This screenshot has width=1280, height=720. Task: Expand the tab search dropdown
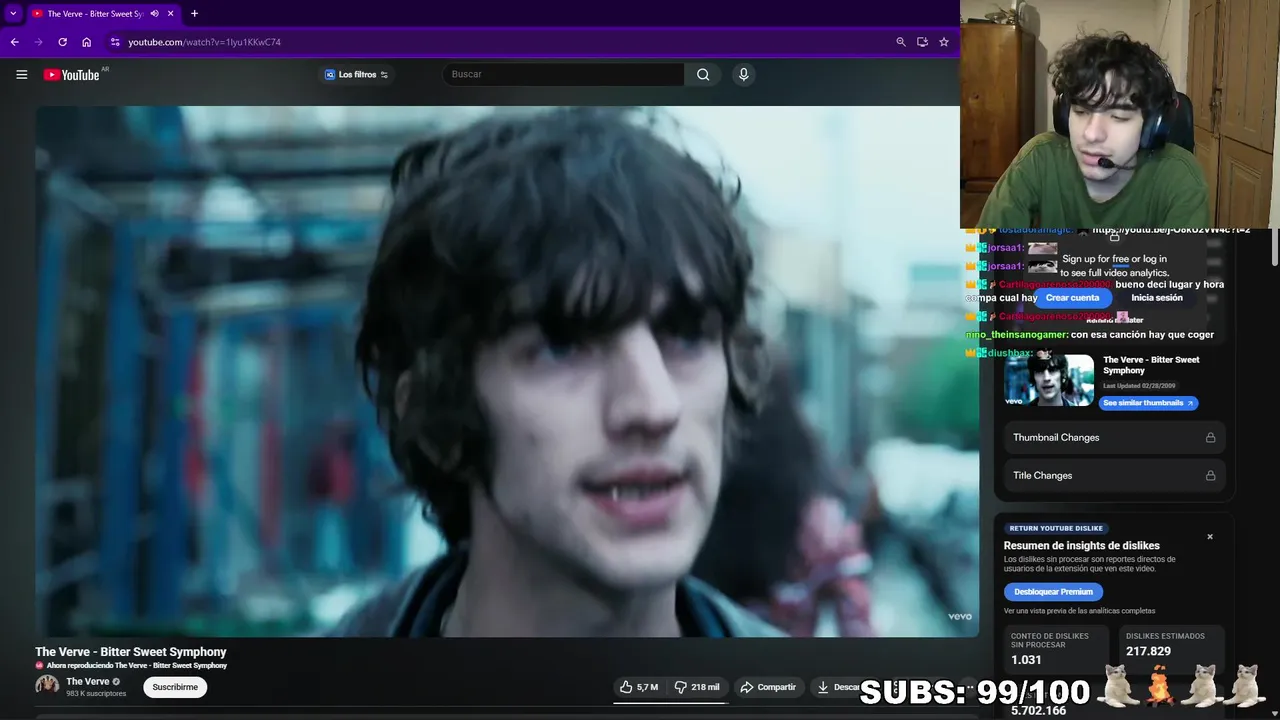click(13, 13)
